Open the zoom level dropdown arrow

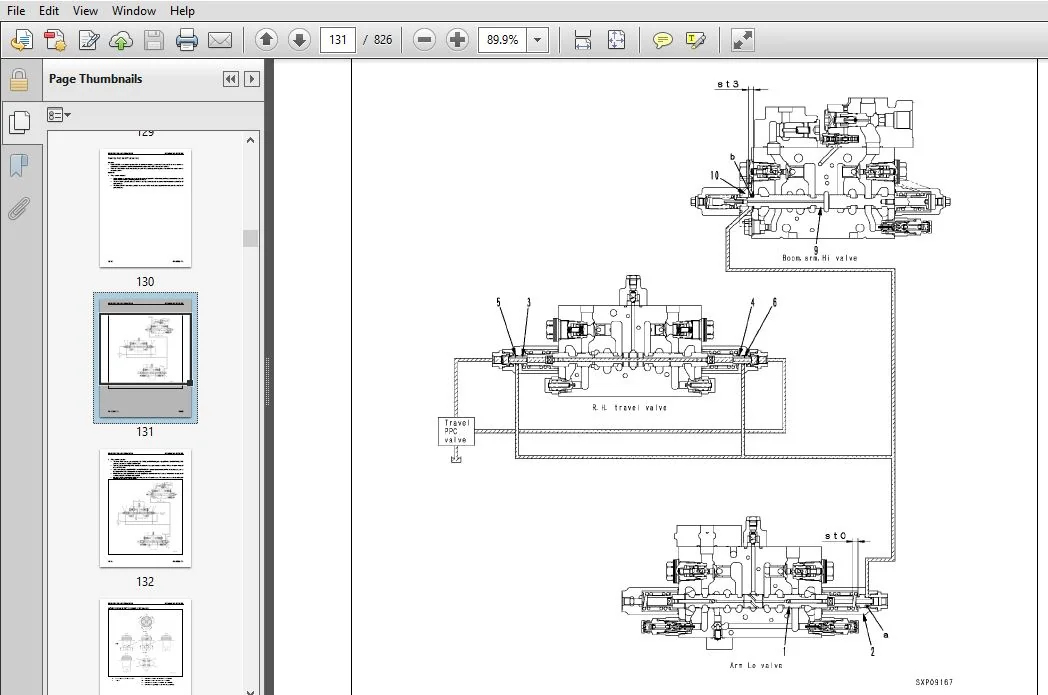537,39
